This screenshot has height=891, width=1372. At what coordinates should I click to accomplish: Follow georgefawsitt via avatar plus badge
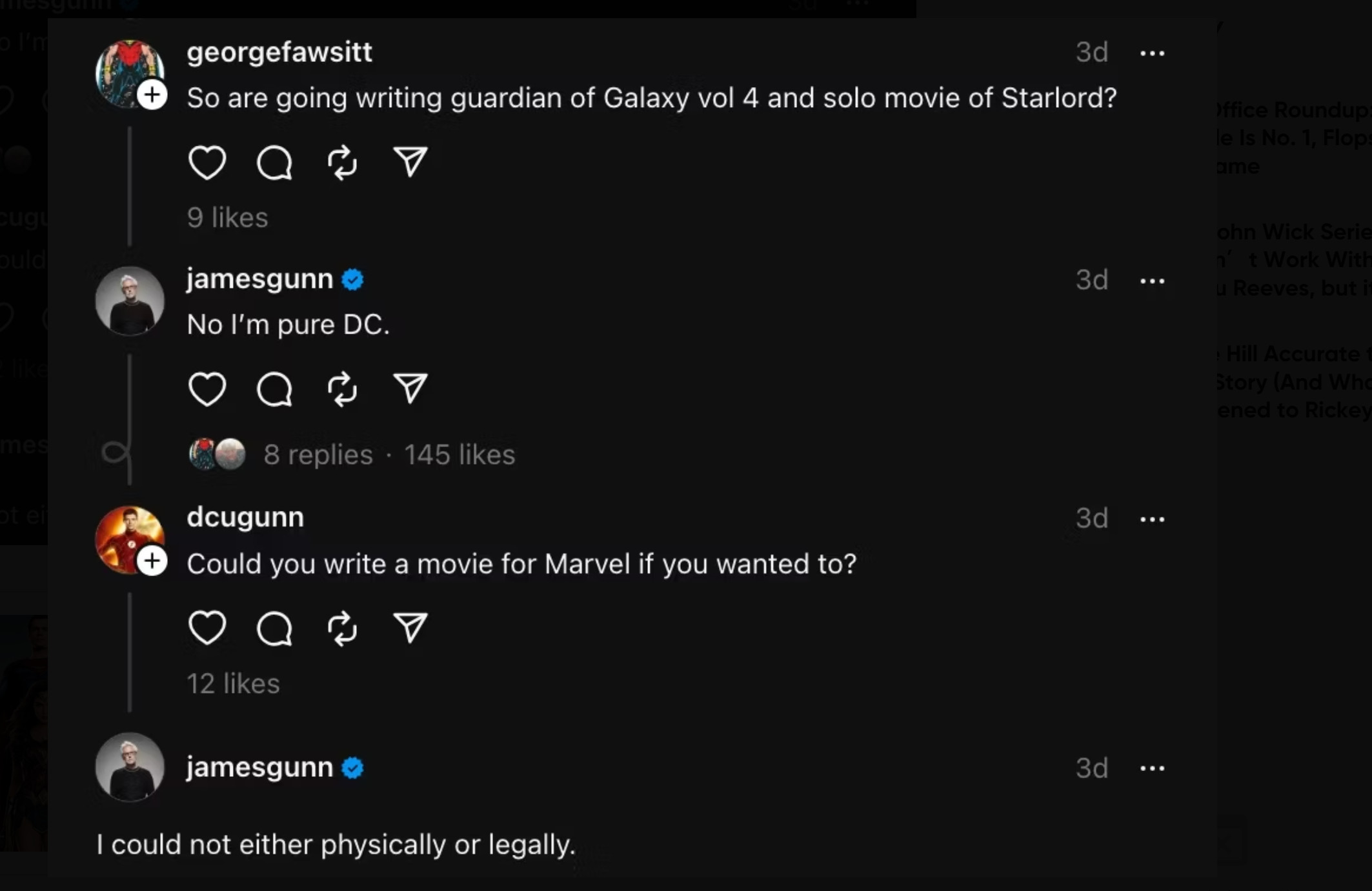click(x=152, y=95)
